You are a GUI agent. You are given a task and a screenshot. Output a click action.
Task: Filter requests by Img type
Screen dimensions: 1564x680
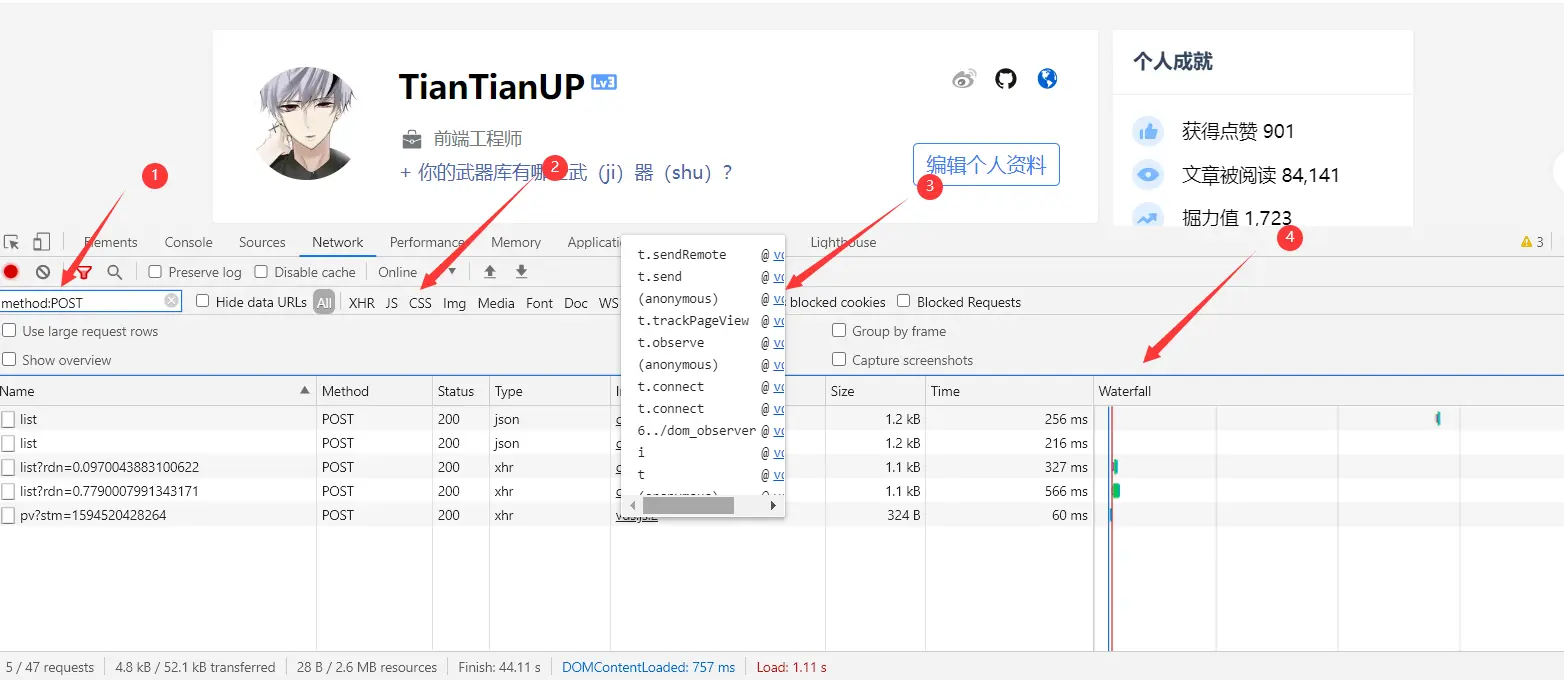coord(455,303)
